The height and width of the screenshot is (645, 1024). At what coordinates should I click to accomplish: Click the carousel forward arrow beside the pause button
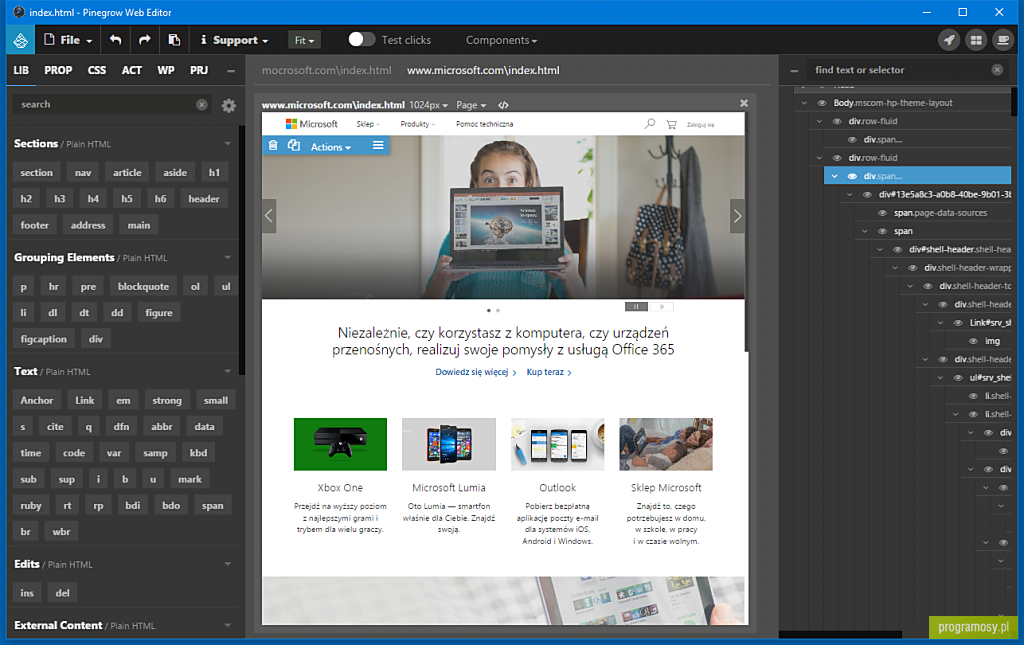[x=662, y=306]
